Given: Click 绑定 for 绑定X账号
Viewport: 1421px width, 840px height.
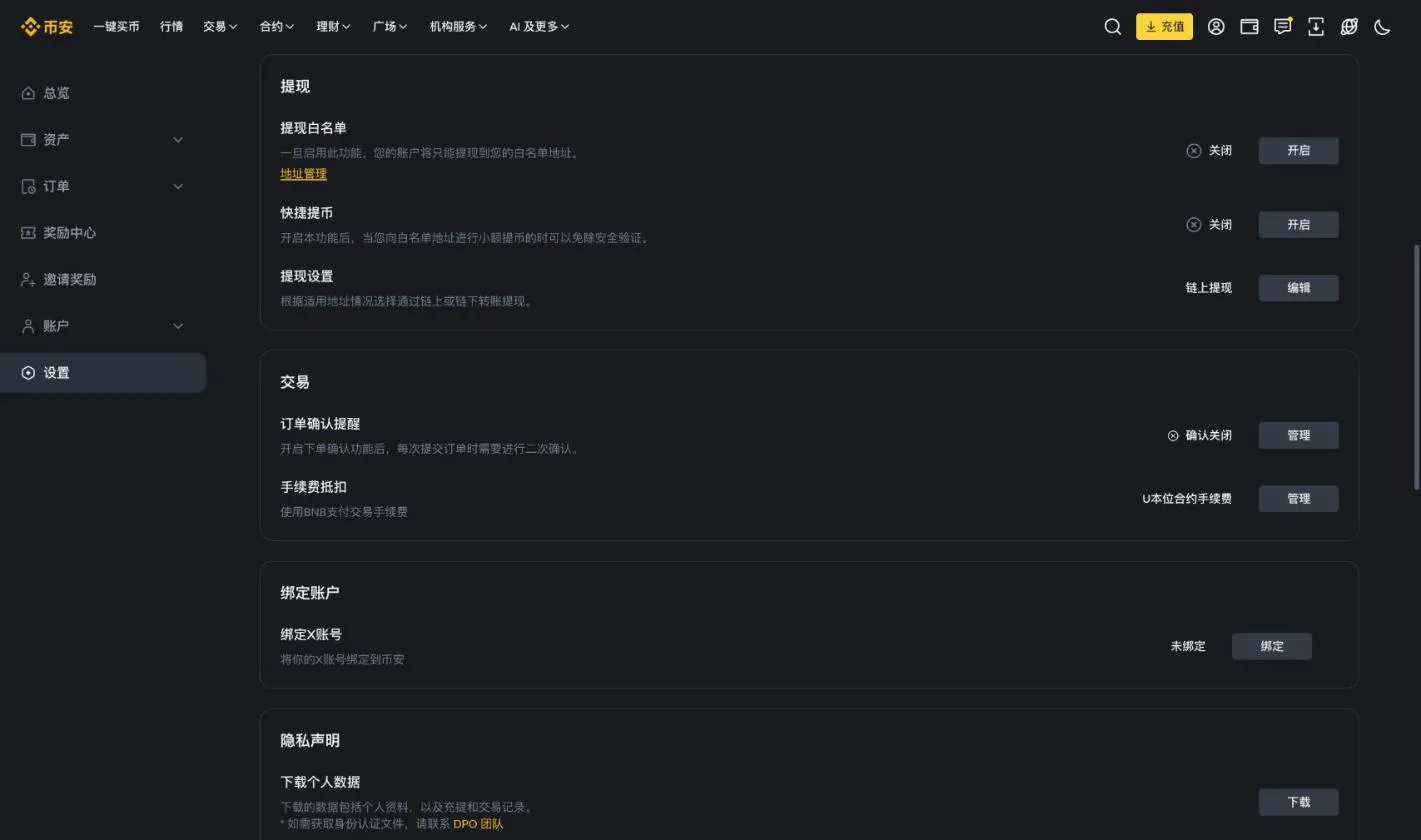Looking at the screenshot, I should [x=1272, y=647].
